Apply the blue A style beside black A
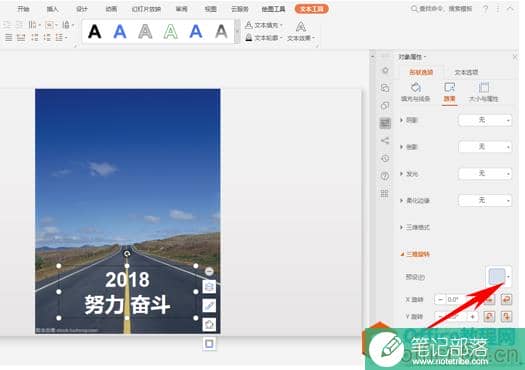 [x=120, y=32]
